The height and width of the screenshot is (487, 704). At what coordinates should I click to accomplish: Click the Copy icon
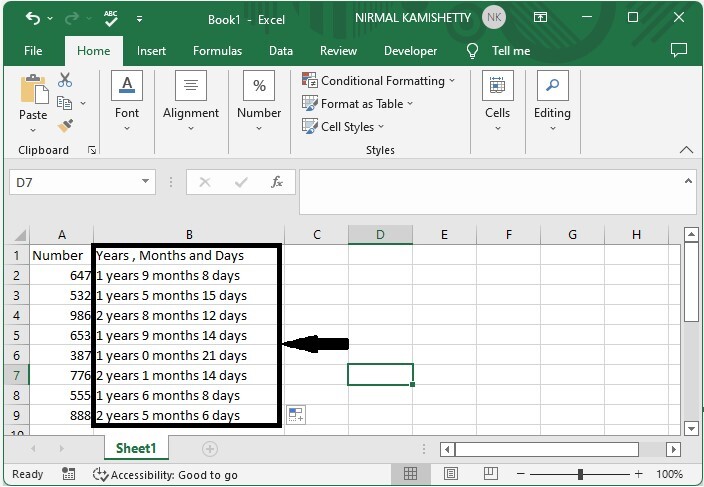pos(65,103)
